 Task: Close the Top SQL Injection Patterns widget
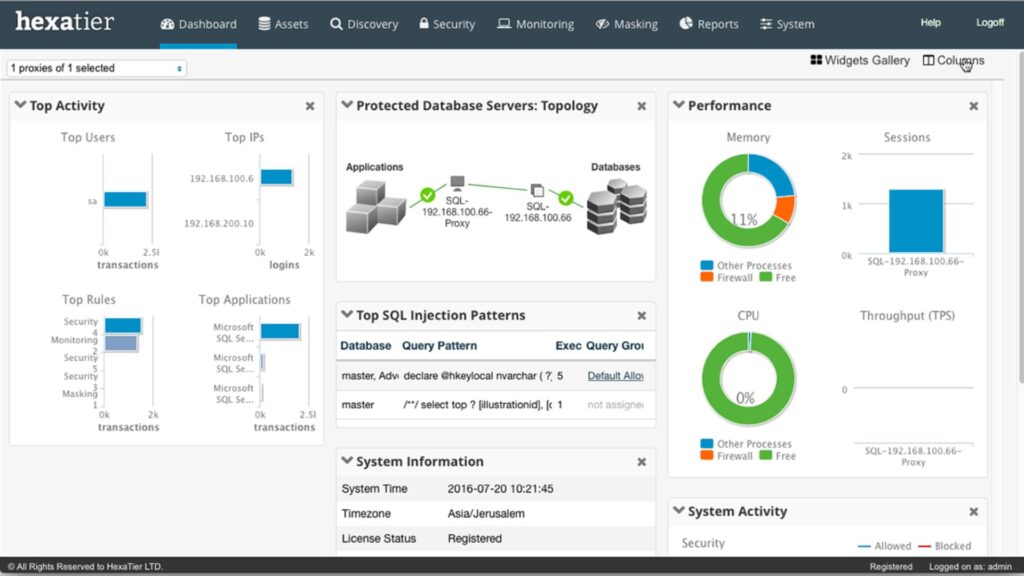click(x=641, y=315)
